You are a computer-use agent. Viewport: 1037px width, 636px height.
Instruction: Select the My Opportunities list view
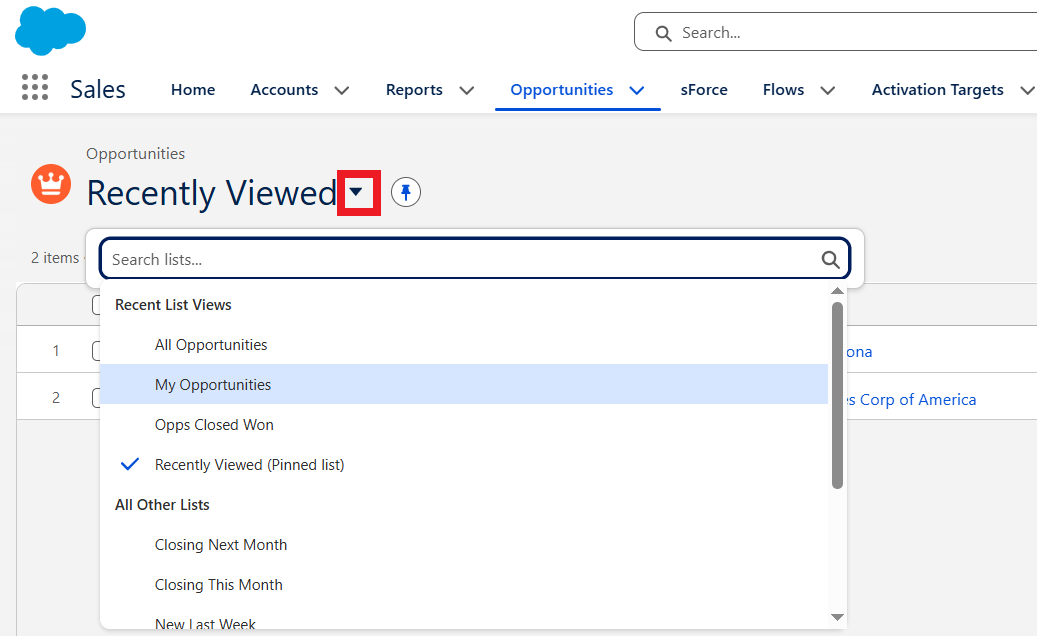click(464, 384)
